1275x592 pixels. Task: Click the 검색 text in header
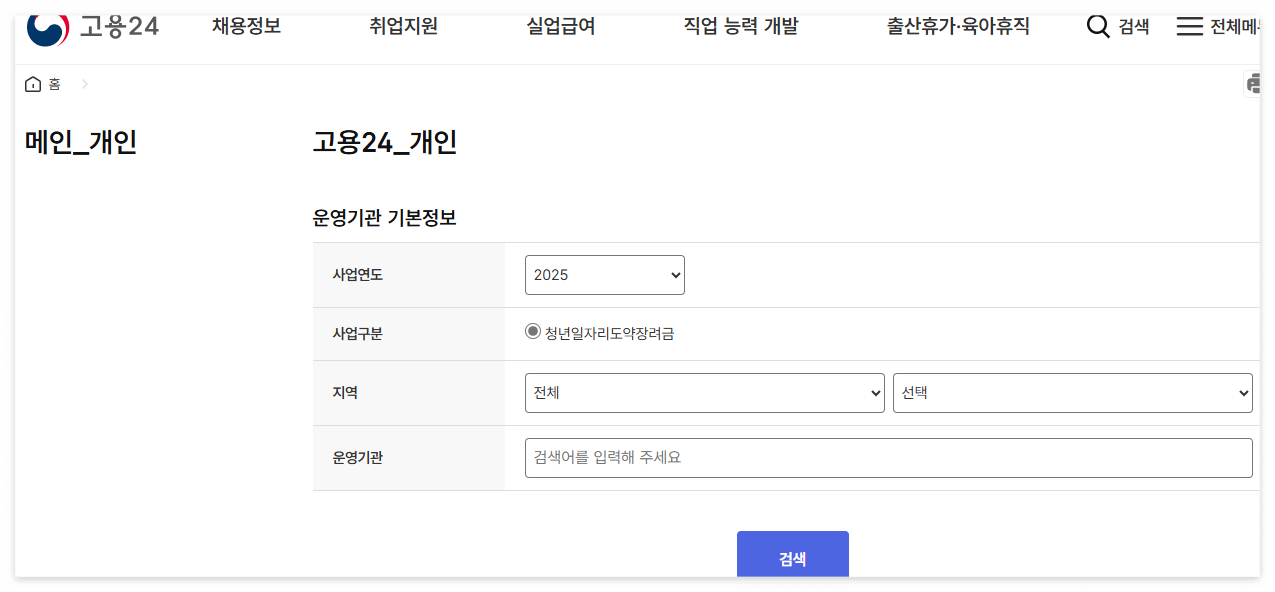[1134, 27]
